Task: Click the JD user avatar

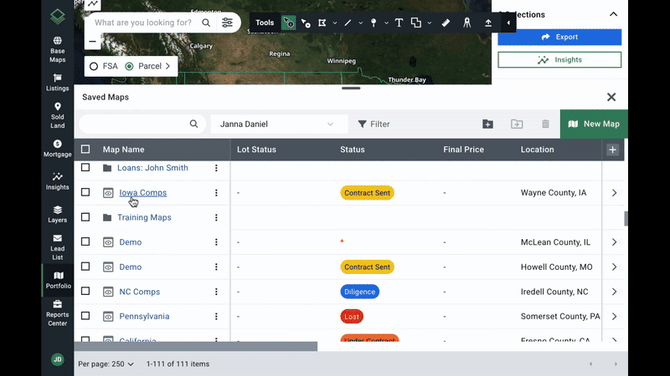Action: 57,359
